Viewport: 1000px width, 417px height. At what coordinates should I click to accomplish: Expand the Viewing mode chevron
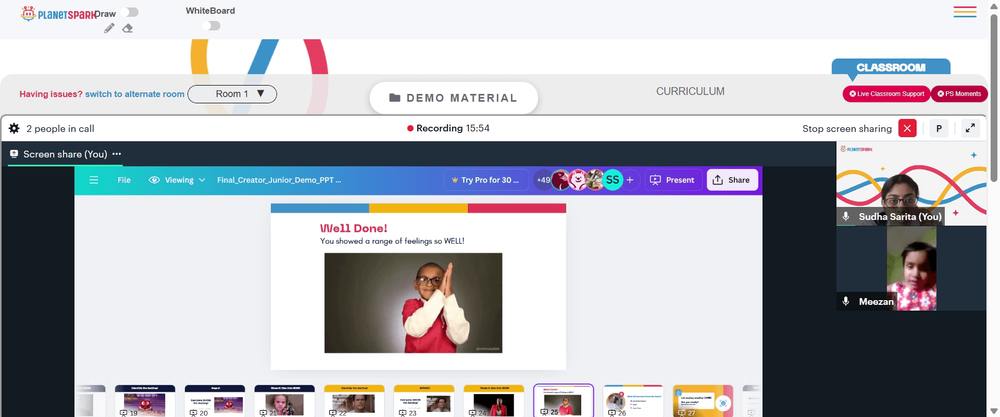[202, 180]
